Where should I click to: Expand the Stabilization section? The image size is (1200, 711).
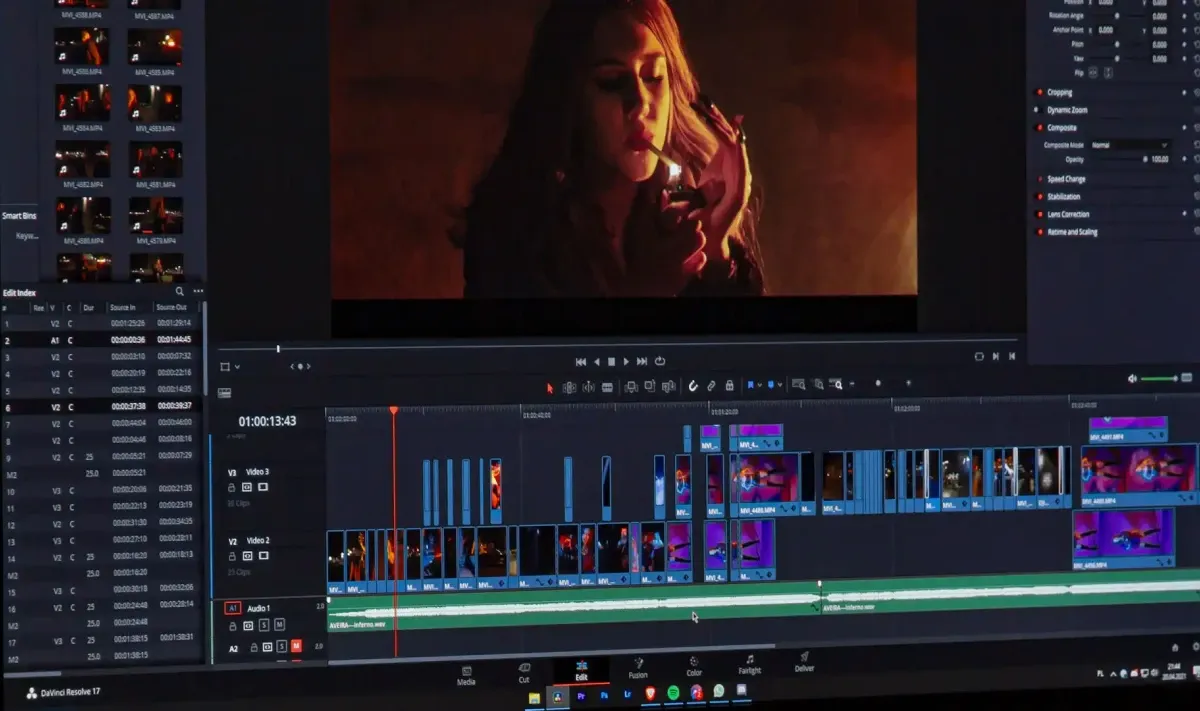(x=1064, y=197)
